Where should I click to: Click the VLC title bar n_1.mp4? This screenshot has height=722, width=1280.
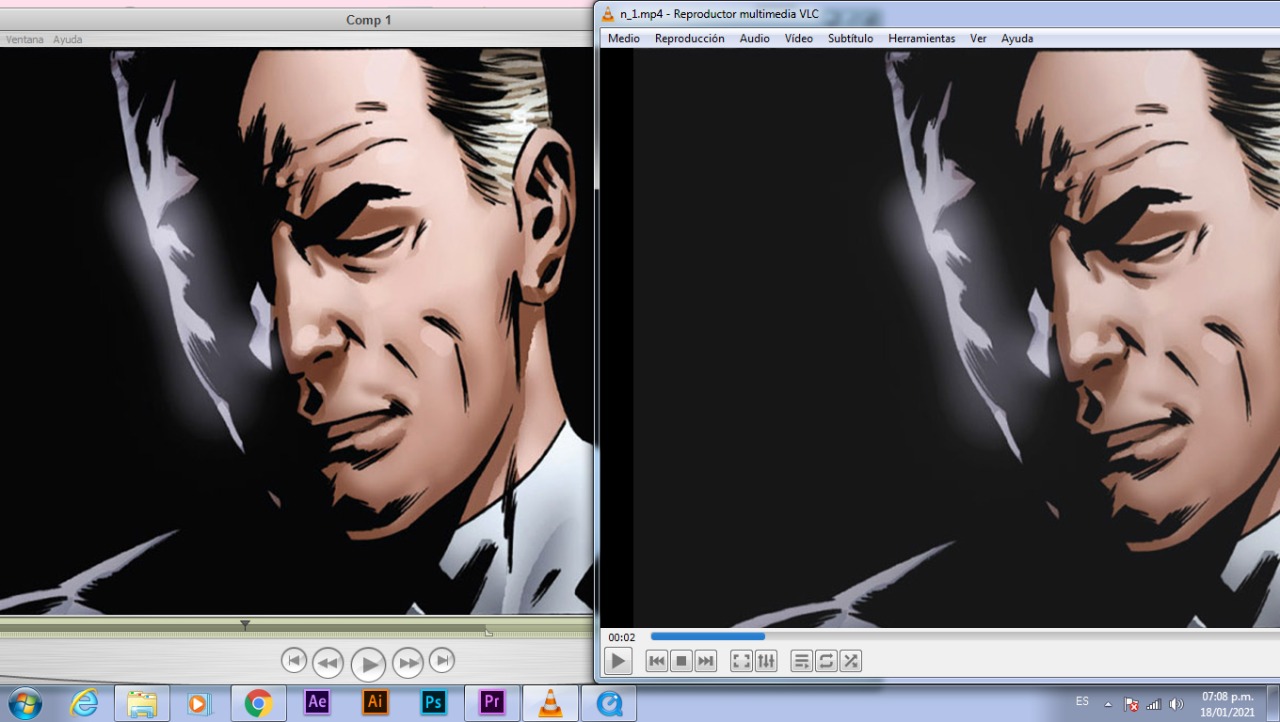[x=719, y=13]
